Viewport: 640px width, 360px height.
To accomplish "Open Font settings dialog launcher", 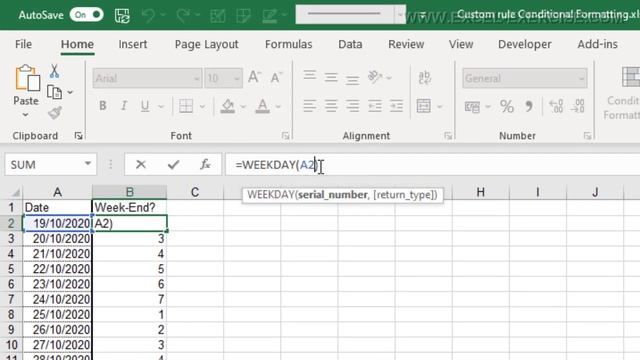I will tap(285, 136).
